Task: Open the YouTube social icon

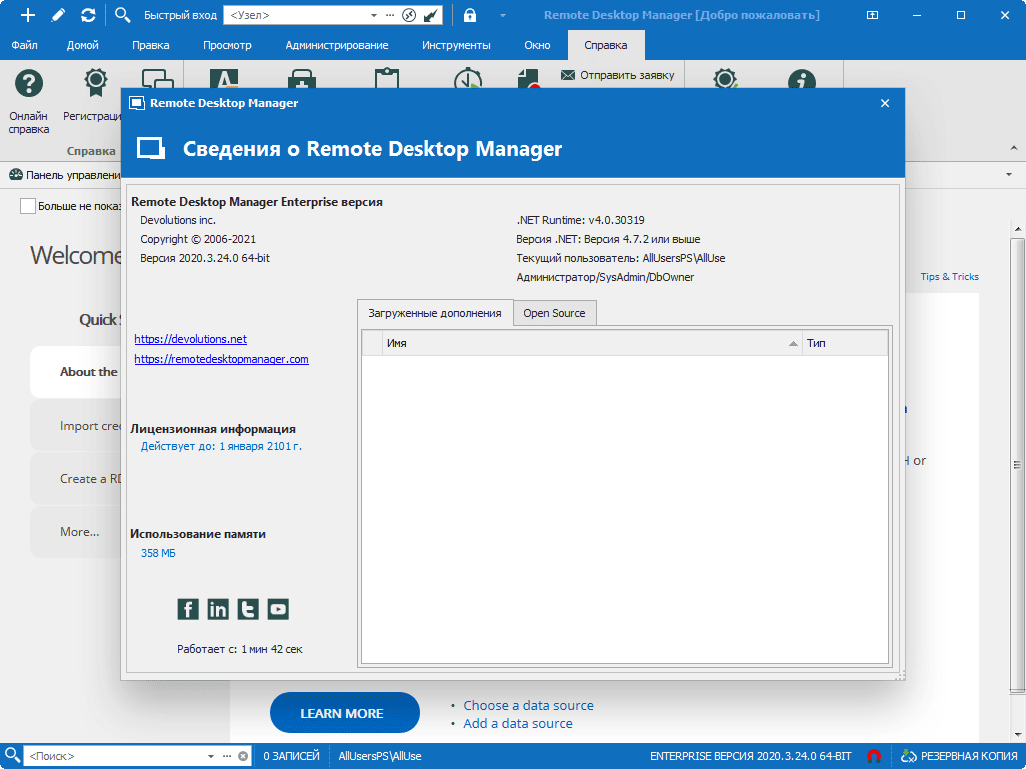Action: pos(278,609)
